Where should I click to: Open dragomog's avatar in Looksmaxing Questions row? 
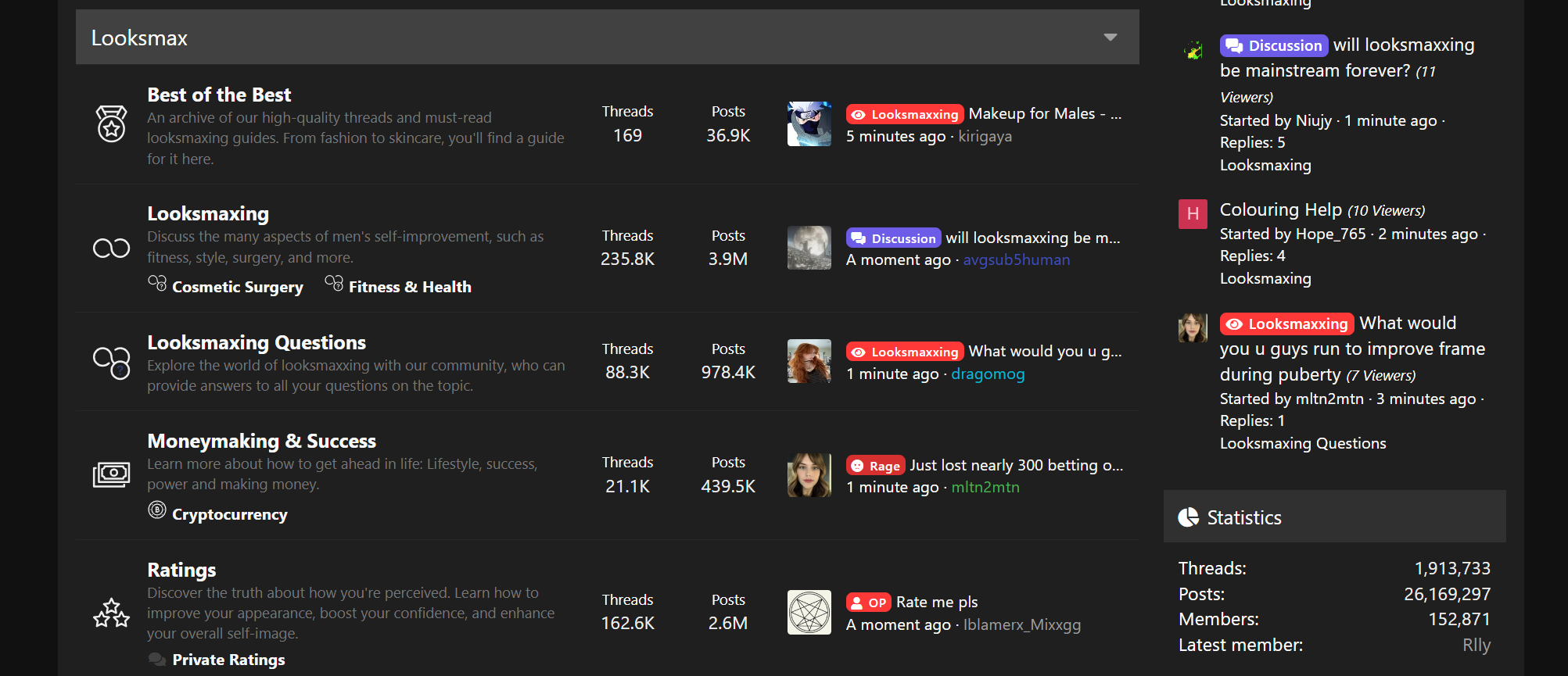[x=809, y=361]
